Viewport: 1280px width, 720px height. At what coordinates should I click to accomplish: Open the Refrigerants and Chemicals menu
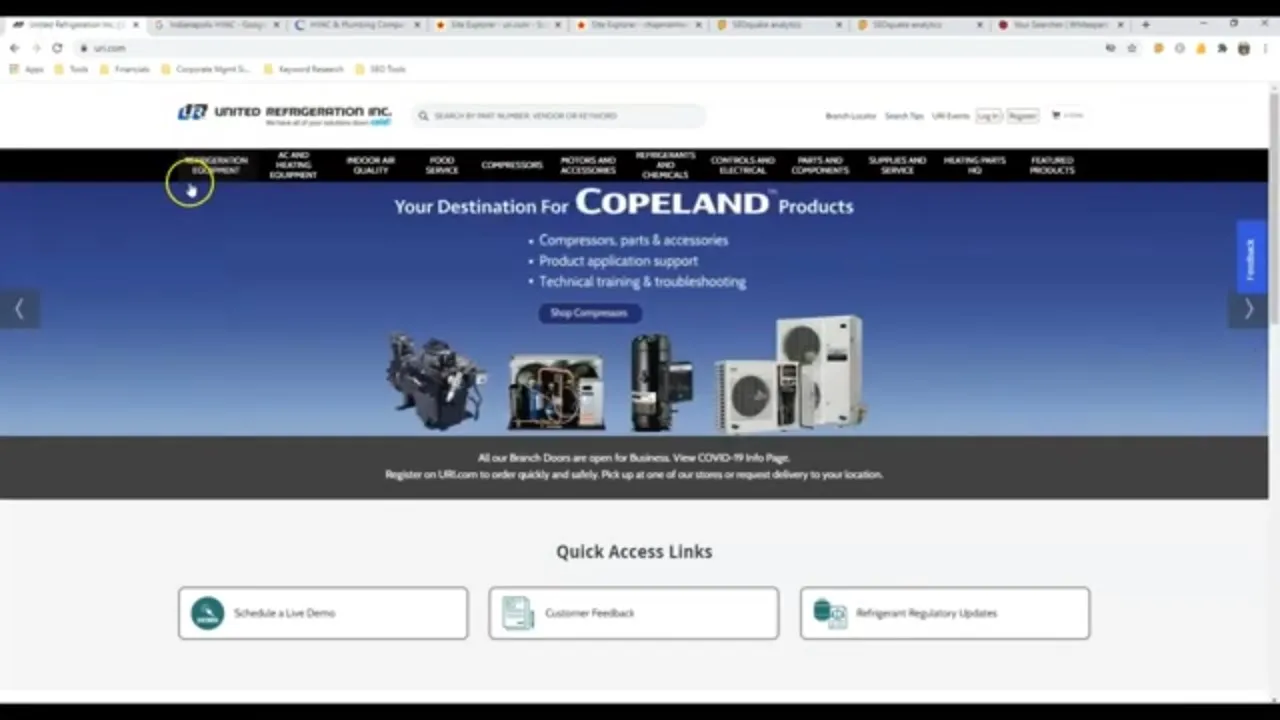[665, 165]
